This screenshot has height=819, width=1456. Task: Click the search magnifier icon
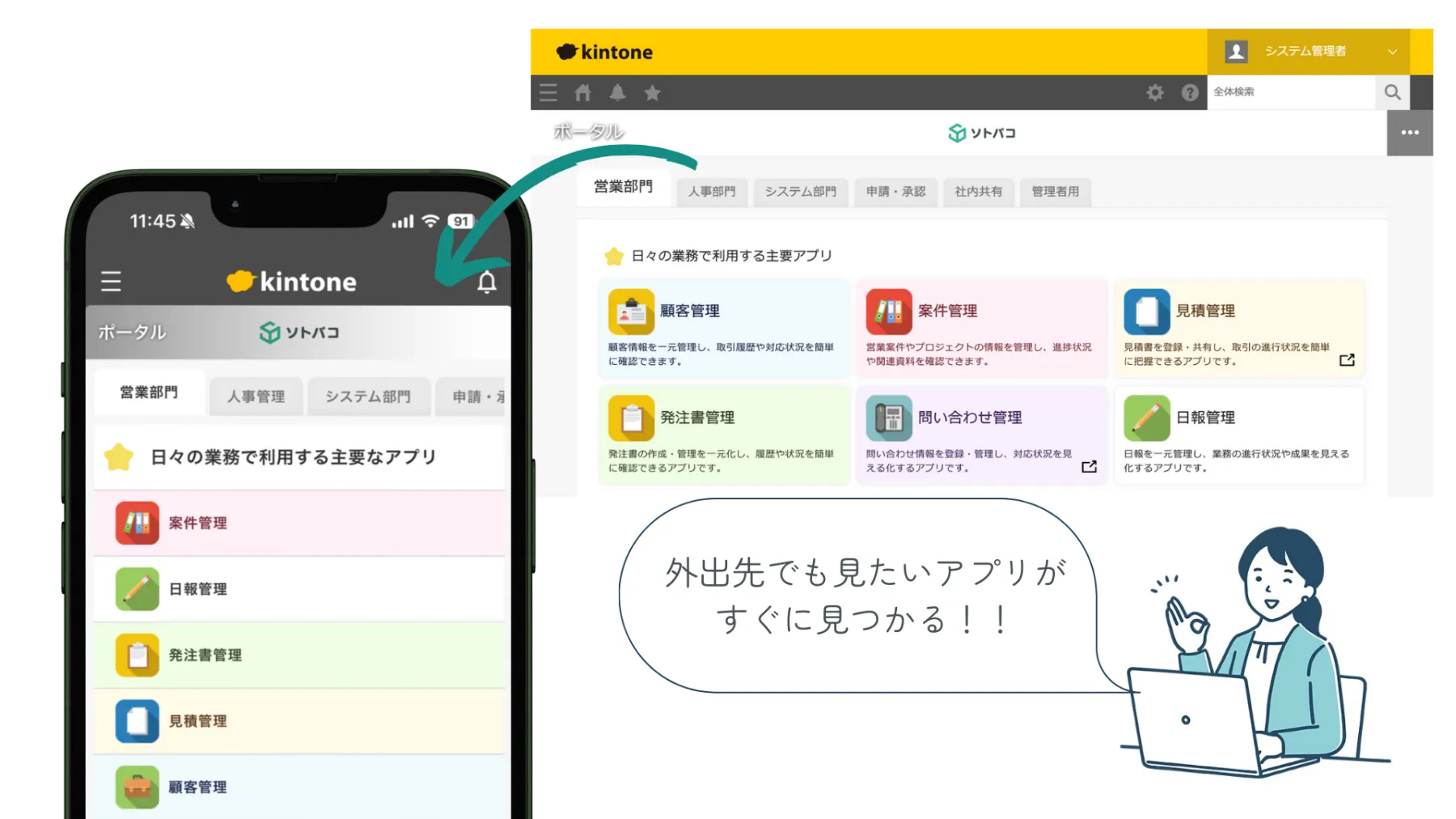[1392, 92]
